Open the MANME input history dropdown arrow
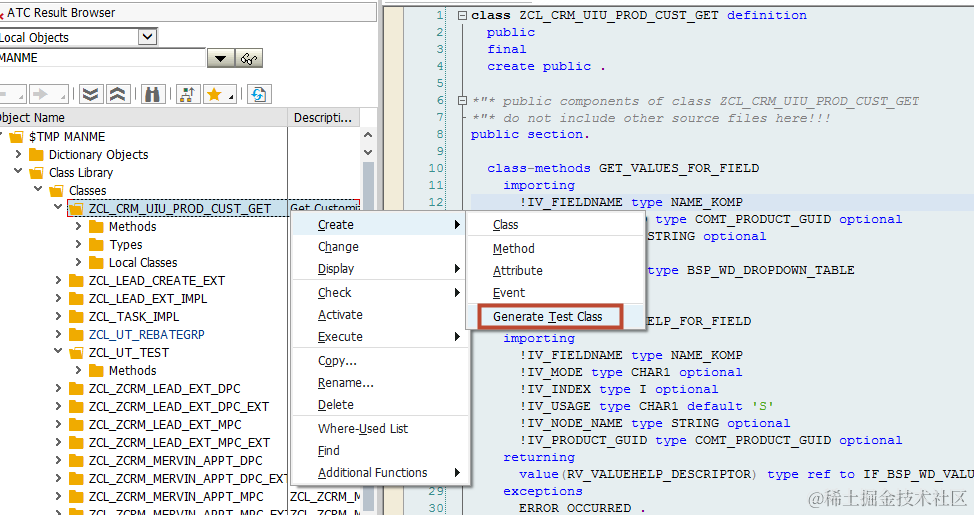 pyautogui.click(x=220, y=58)
